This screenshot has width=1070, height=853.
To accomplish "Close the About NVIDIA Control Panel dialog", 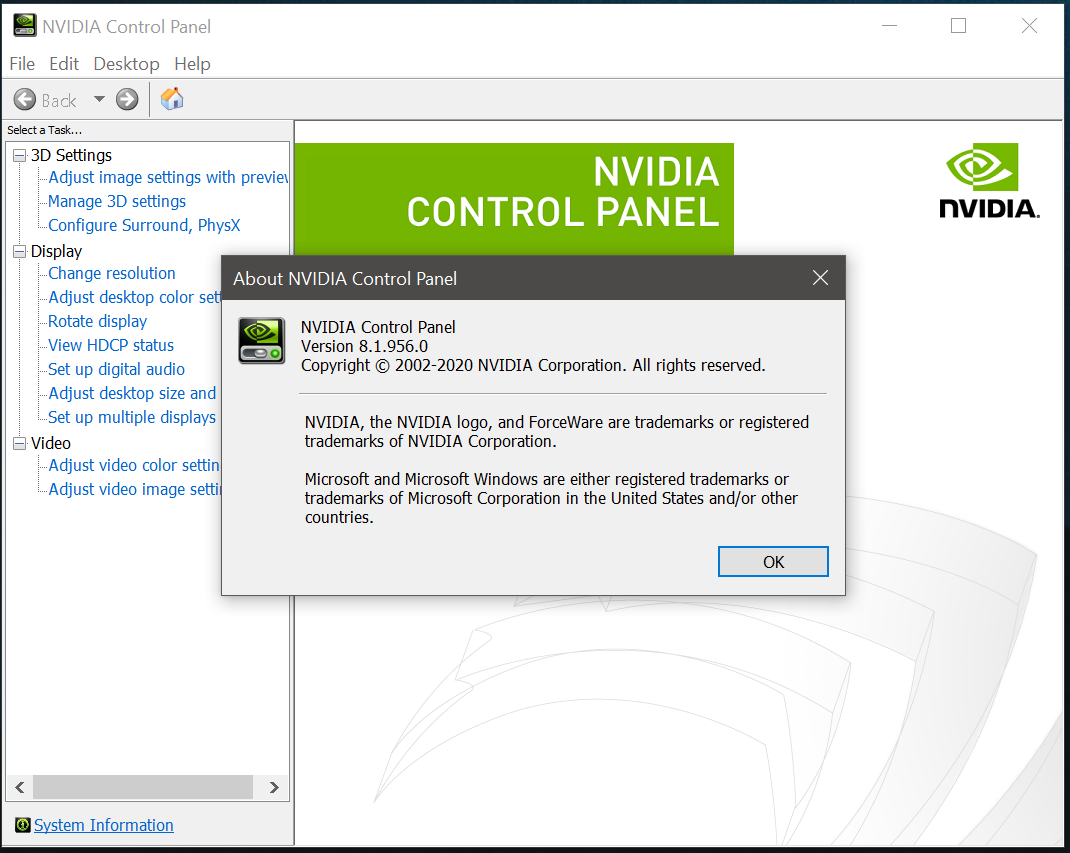I will point(820,278).
